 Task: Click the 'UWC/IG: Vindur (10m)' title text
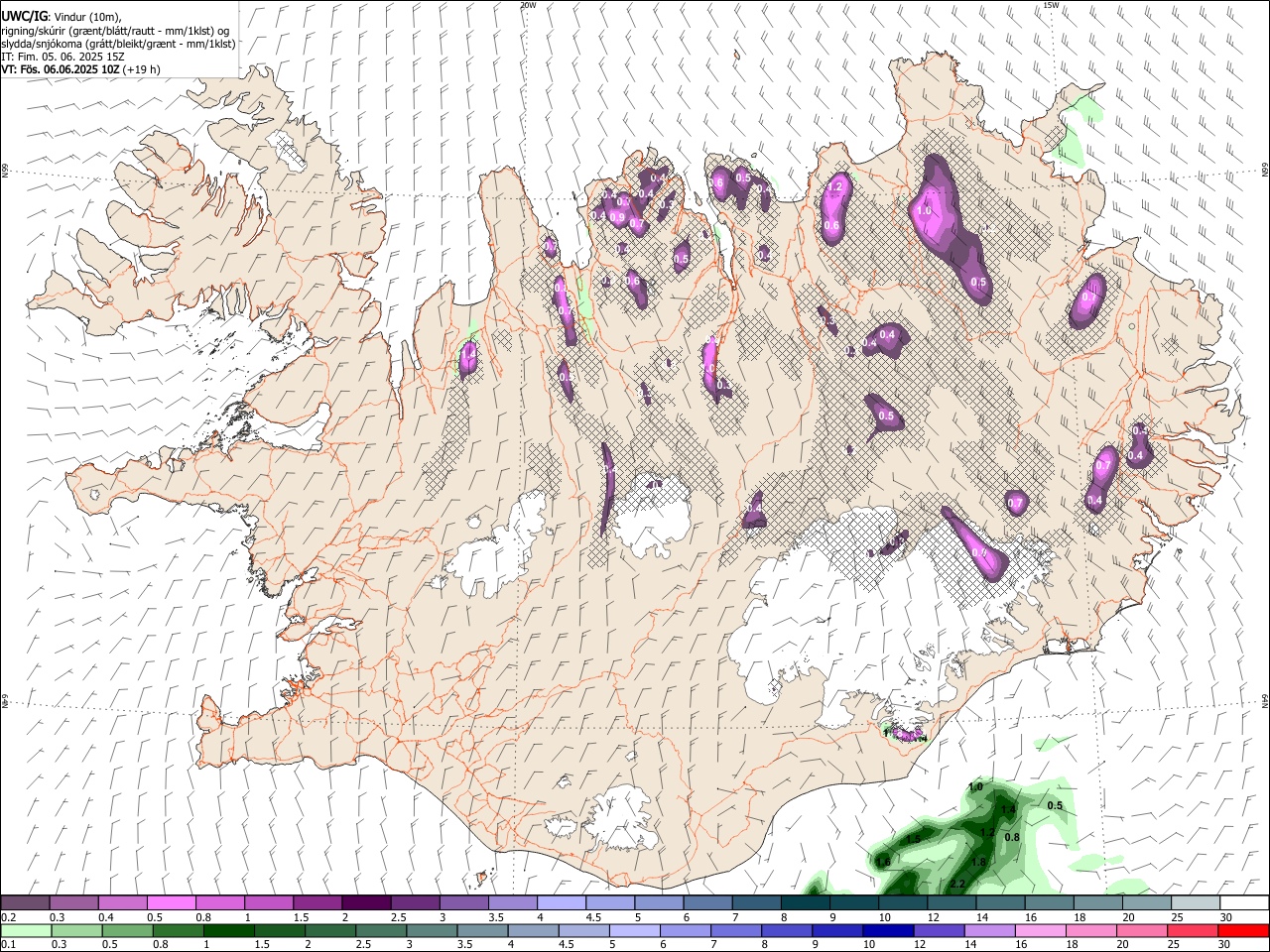61,15
